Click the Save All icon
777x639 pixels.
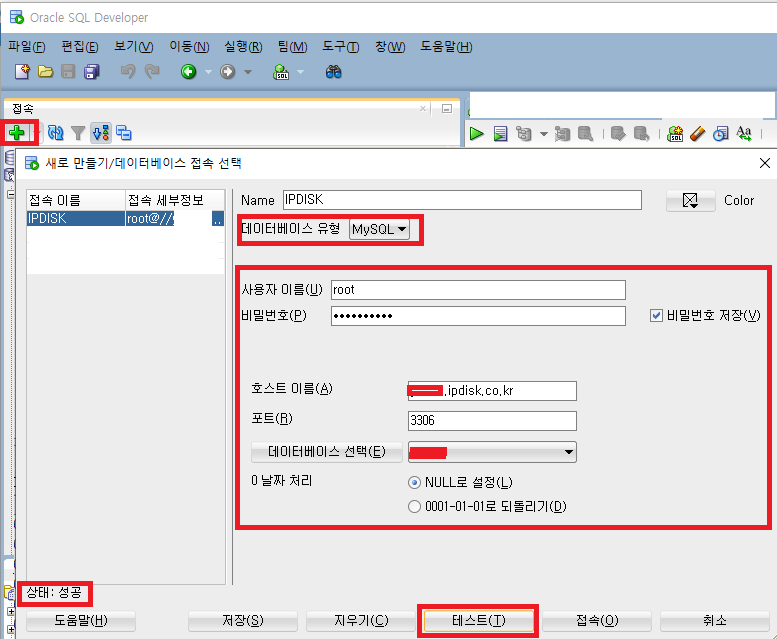pyautogui.click(x=92, y=72)
